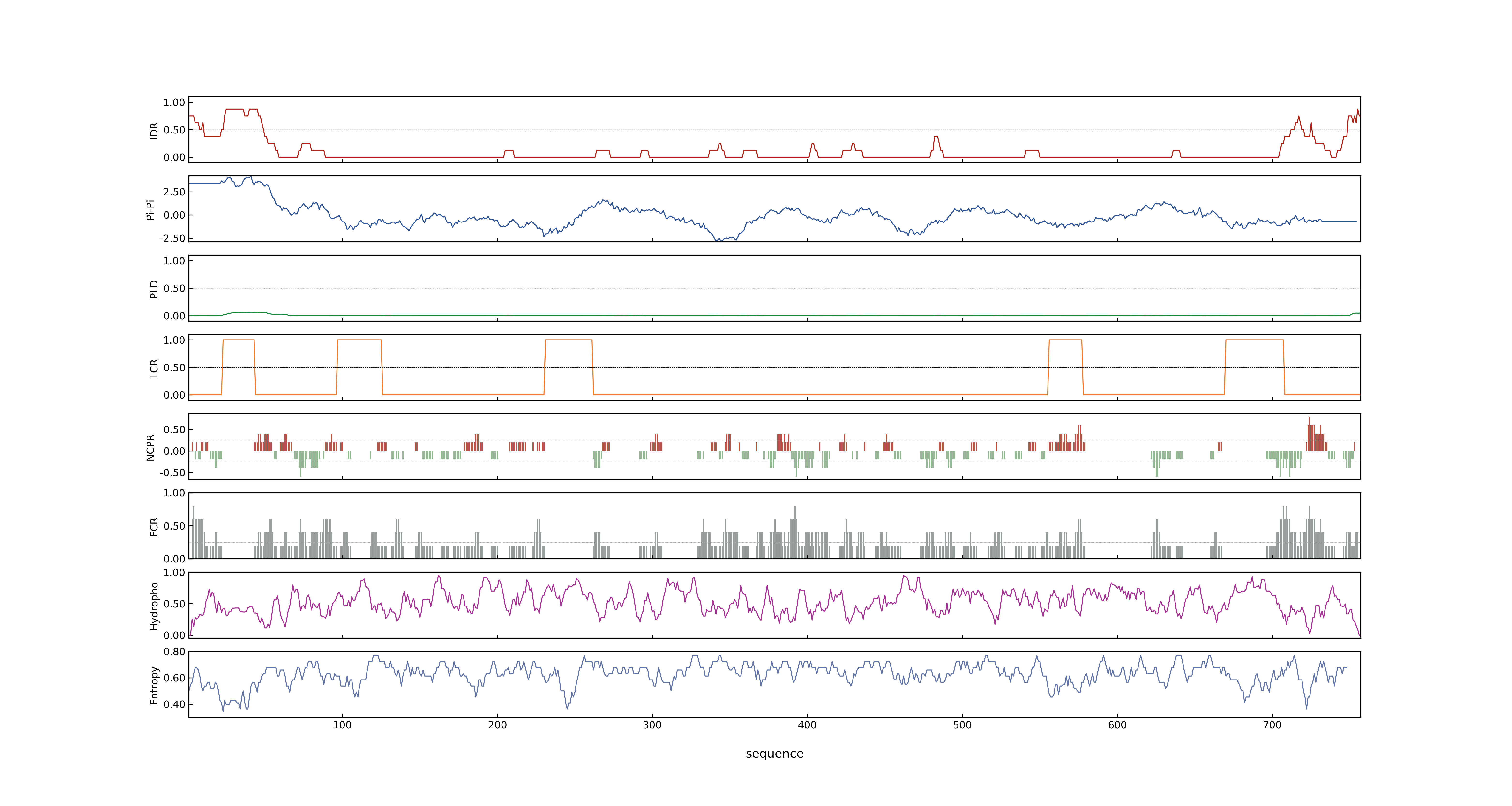Click the x-axis tick label 100

pyautogui.click(x=342, y=725)
